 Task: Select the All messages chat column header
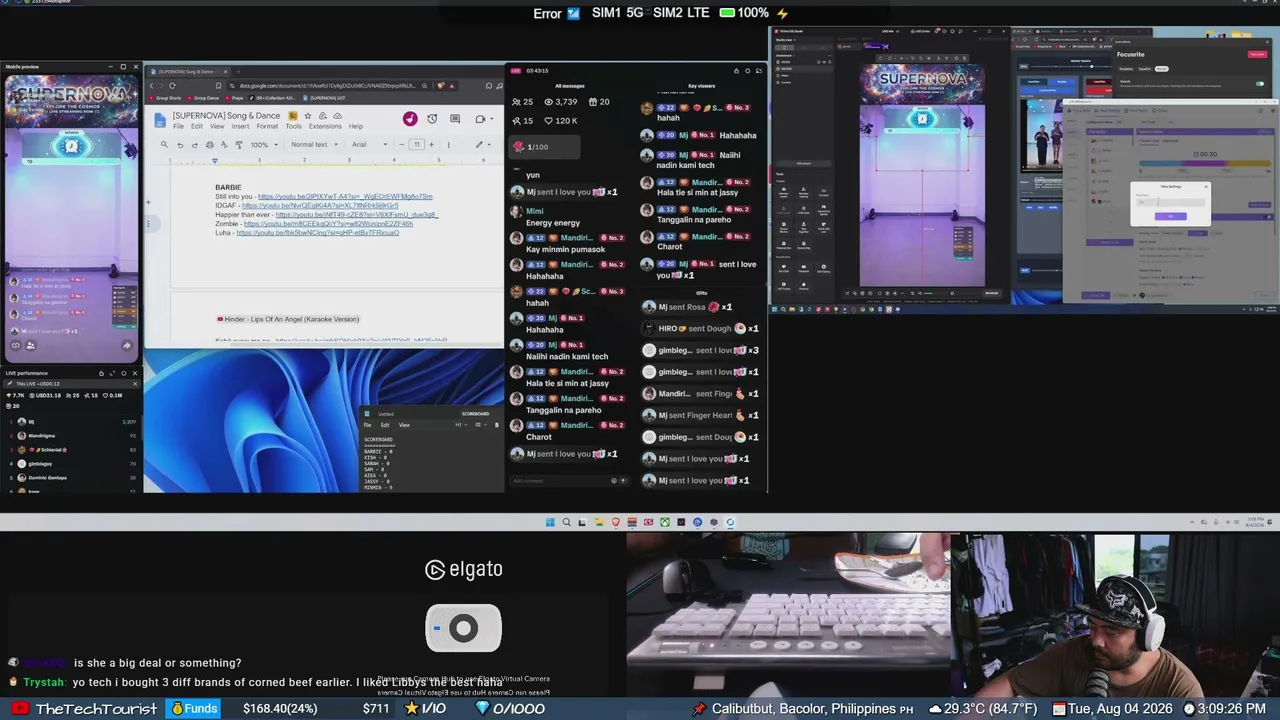(x=569, y=86)
